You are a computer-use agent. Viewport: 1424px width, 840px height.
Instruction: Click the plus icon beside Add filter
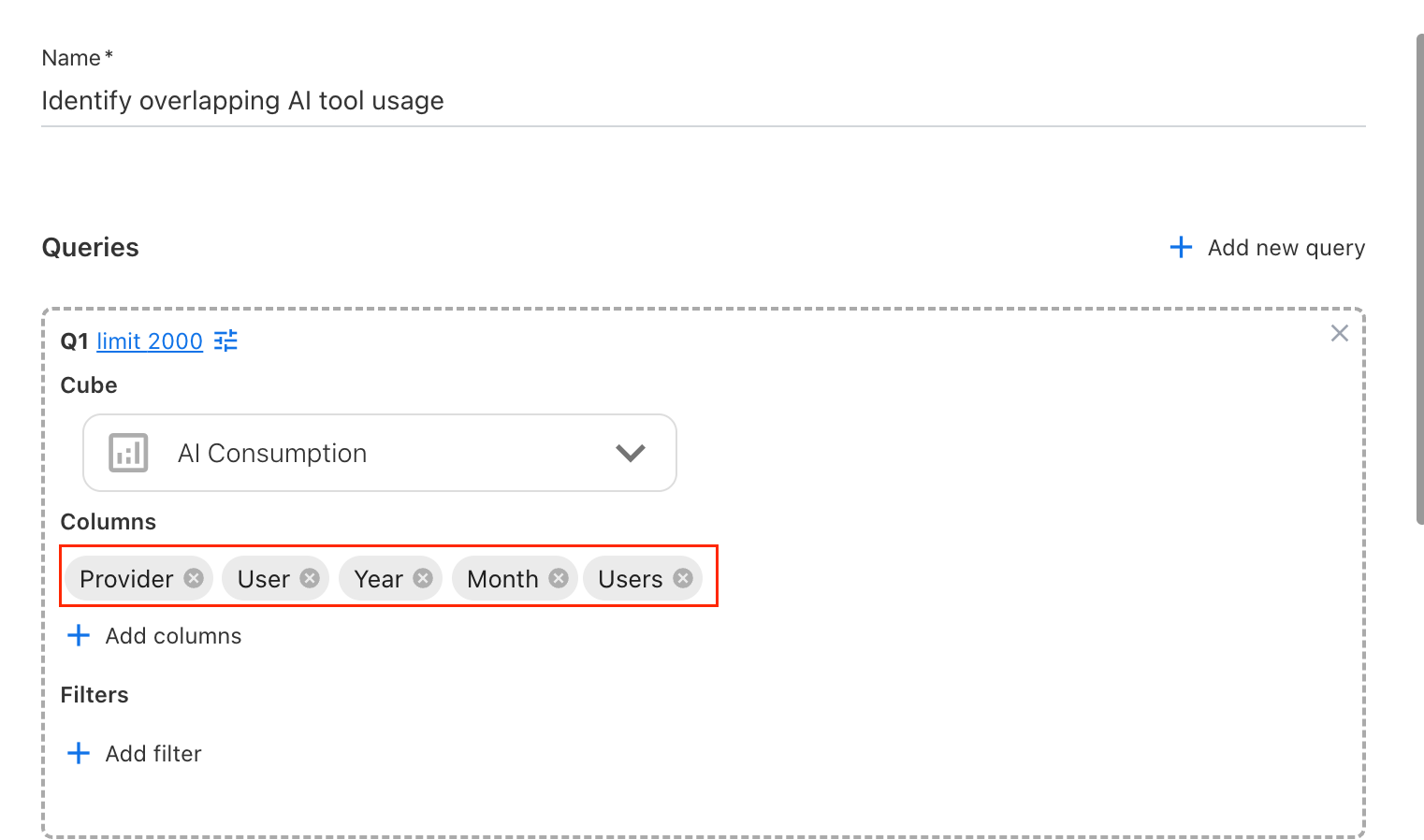pos(79,753)
